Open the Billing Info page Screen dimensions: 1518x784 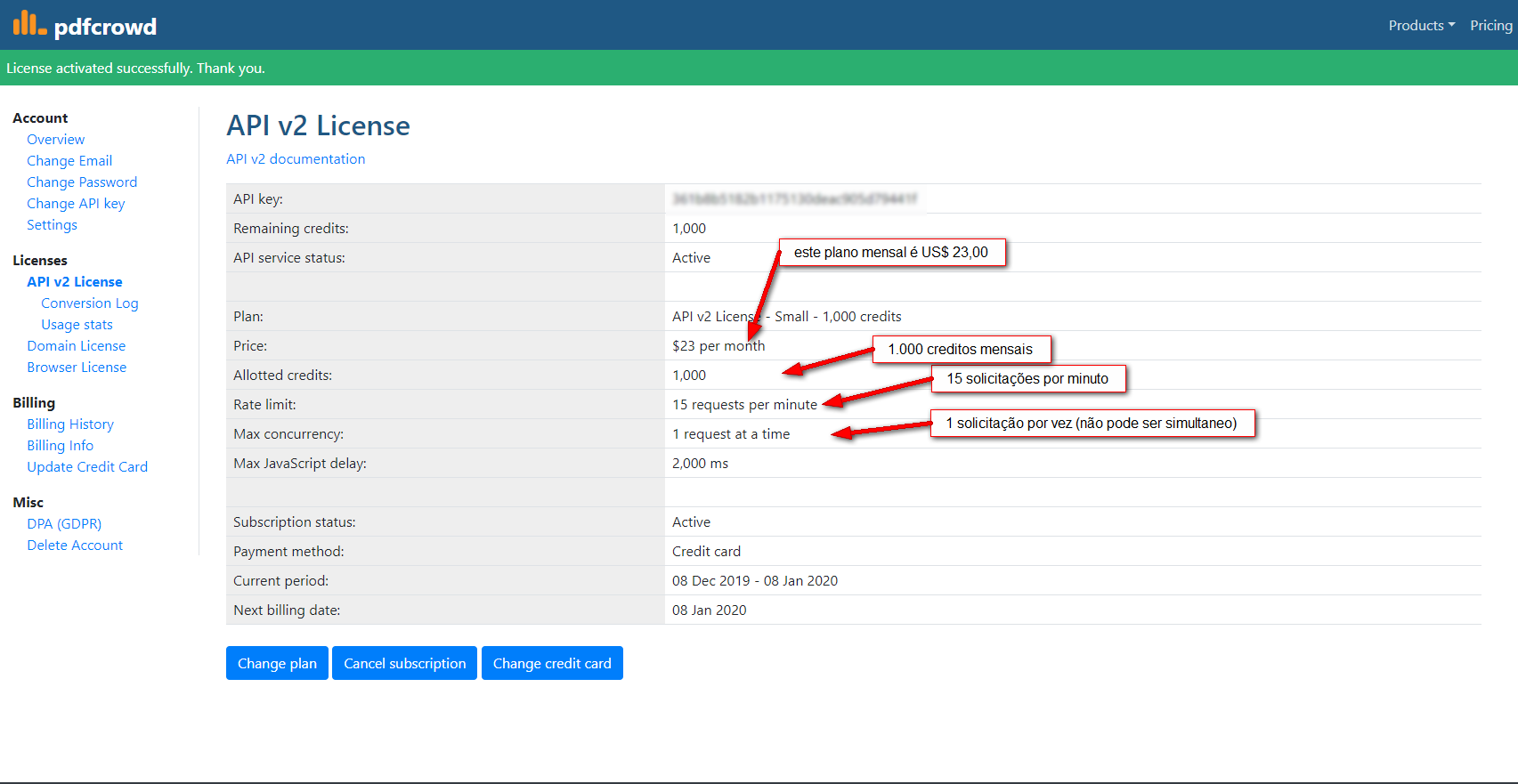click(60, 446)
